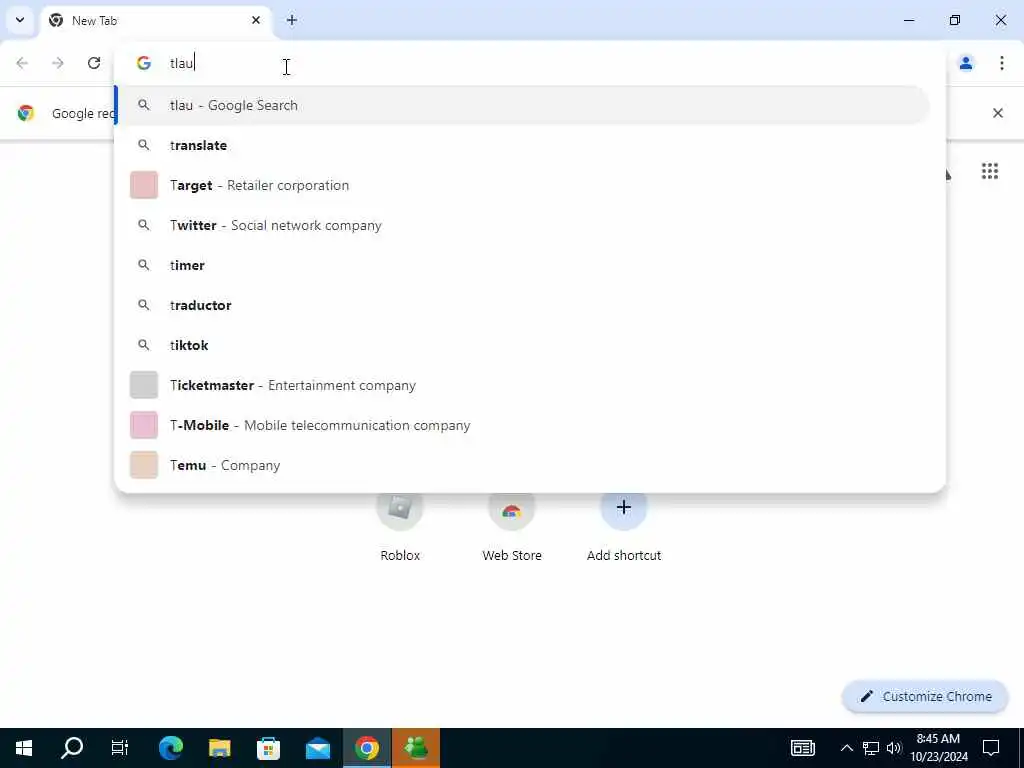1024x768 pixels.
Task: Open a new tab with plus button
Action: [292, 20]
